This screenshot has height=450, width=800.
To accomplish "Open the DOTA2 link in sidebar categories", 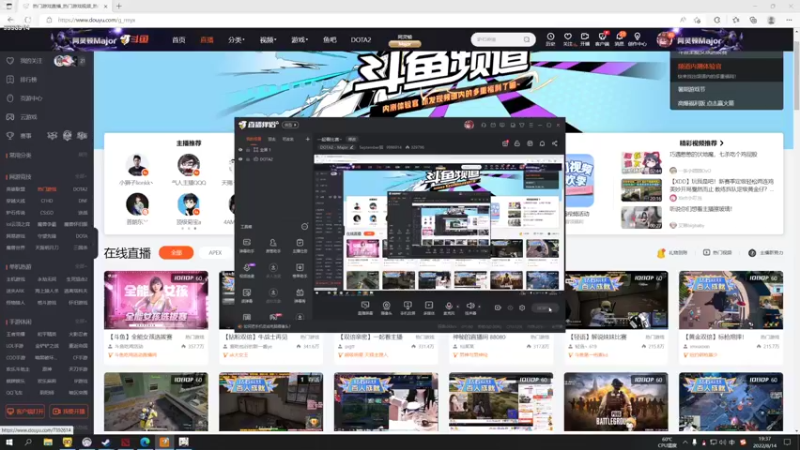I will click(x=80, y=189).
